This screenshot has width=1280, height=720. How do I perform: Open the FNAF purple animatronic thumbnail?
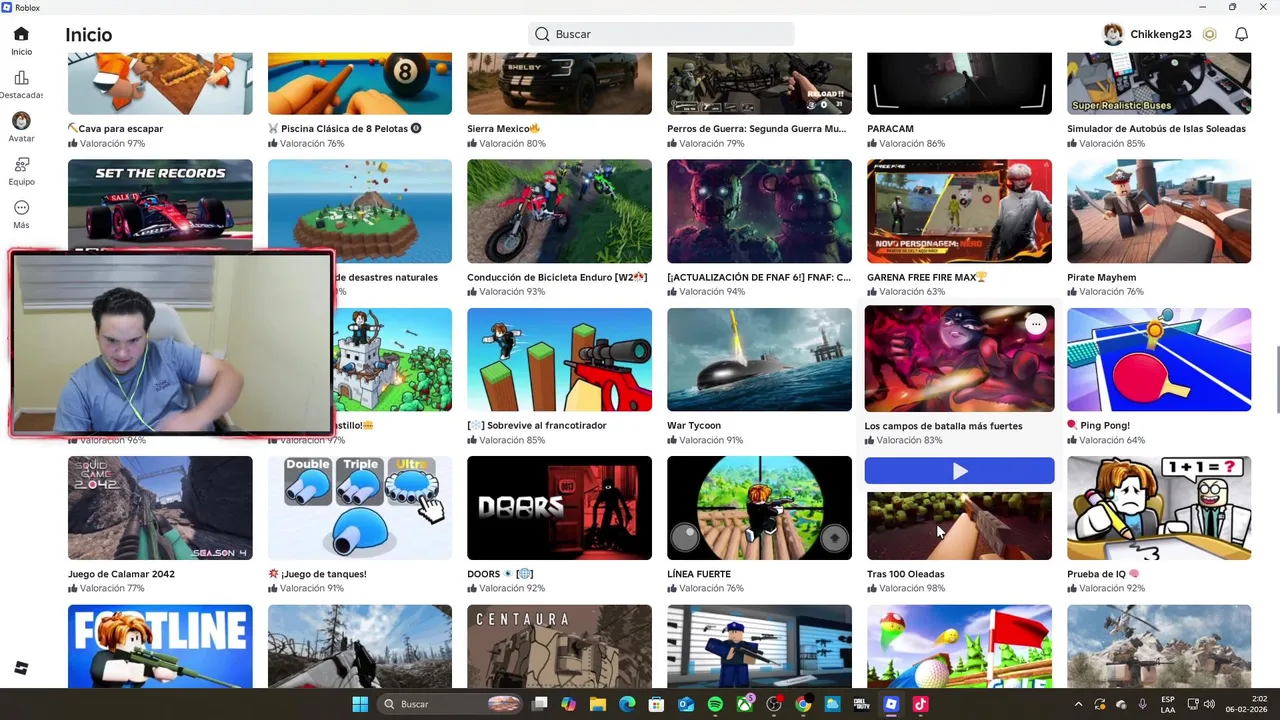click(759, 211)
